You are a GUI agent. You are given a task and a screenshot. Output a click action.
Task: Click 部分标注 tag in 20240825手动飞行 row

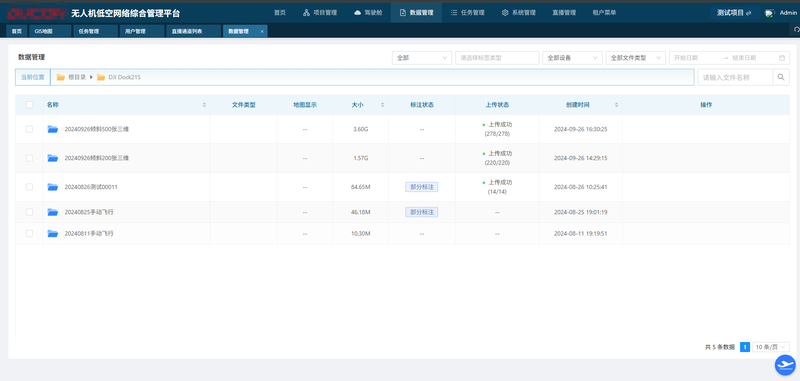coord(422,212)
